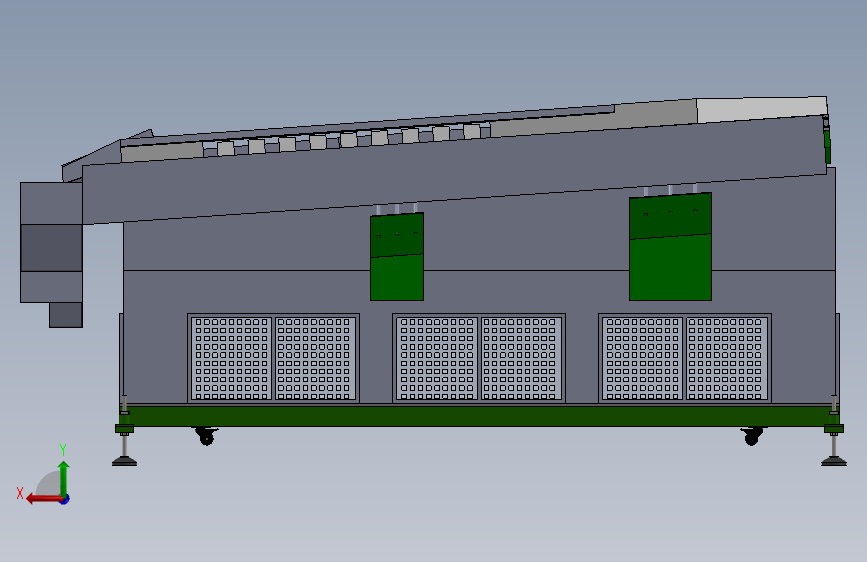Select the smaller green panel on the machine body
The width and height of the screenshot is (867, 562).
397,257
